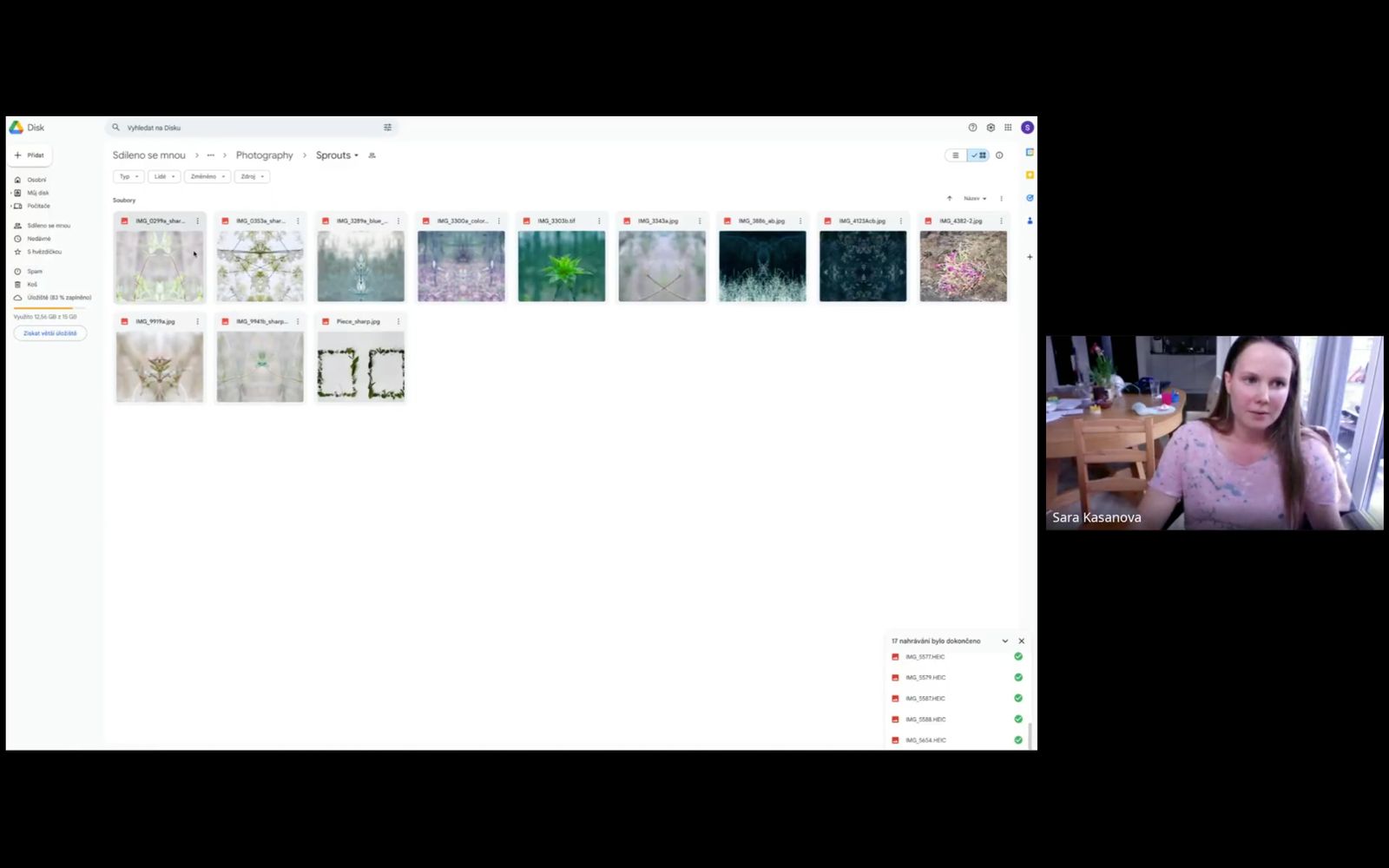Select the grid layout view
The height and width of the screenshot is (868, 1389).
[979, 155]
